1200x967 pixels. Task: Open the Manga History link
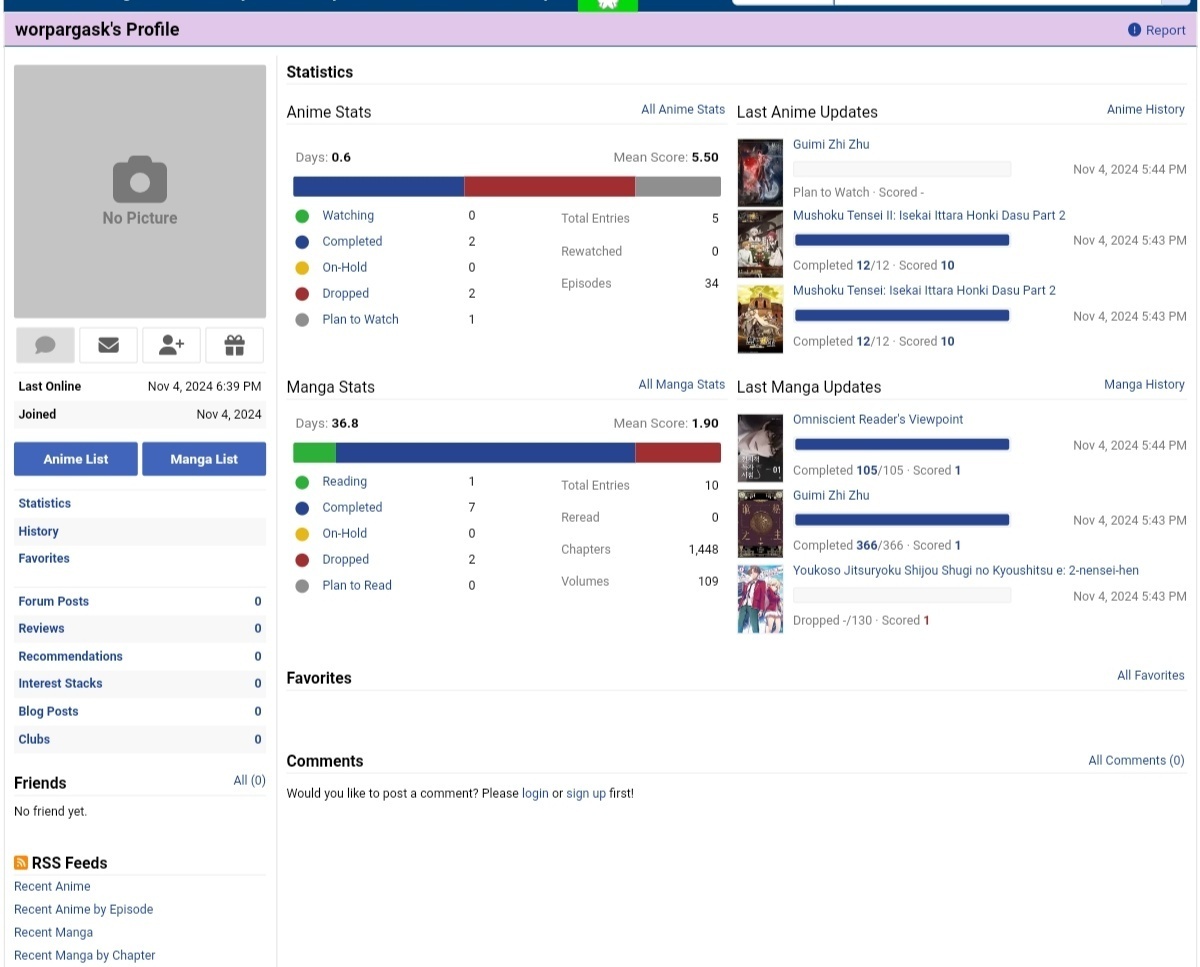tap(1144, 385)
